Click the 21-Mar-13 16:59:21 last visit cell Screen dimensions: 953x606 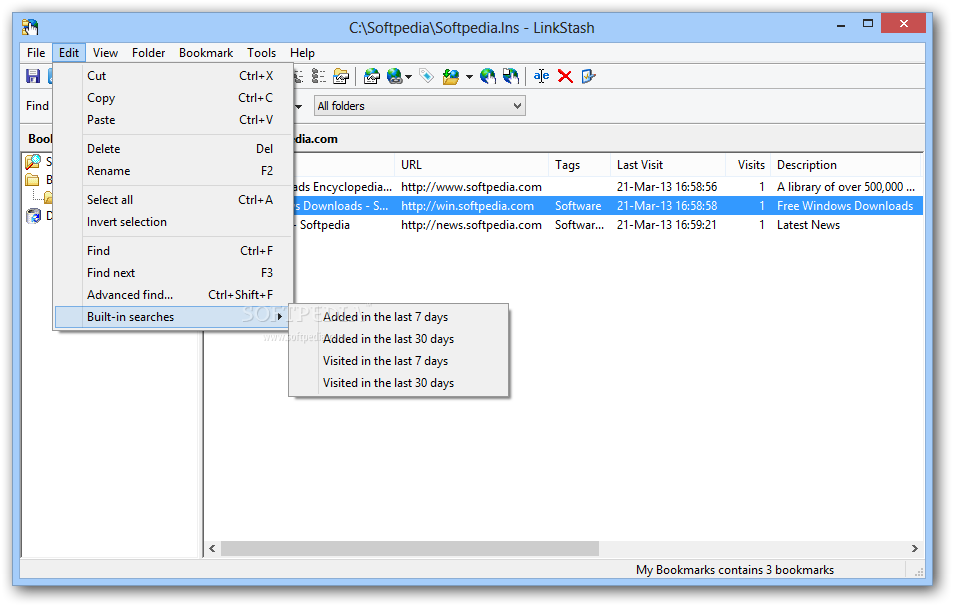tap(667, 225)
